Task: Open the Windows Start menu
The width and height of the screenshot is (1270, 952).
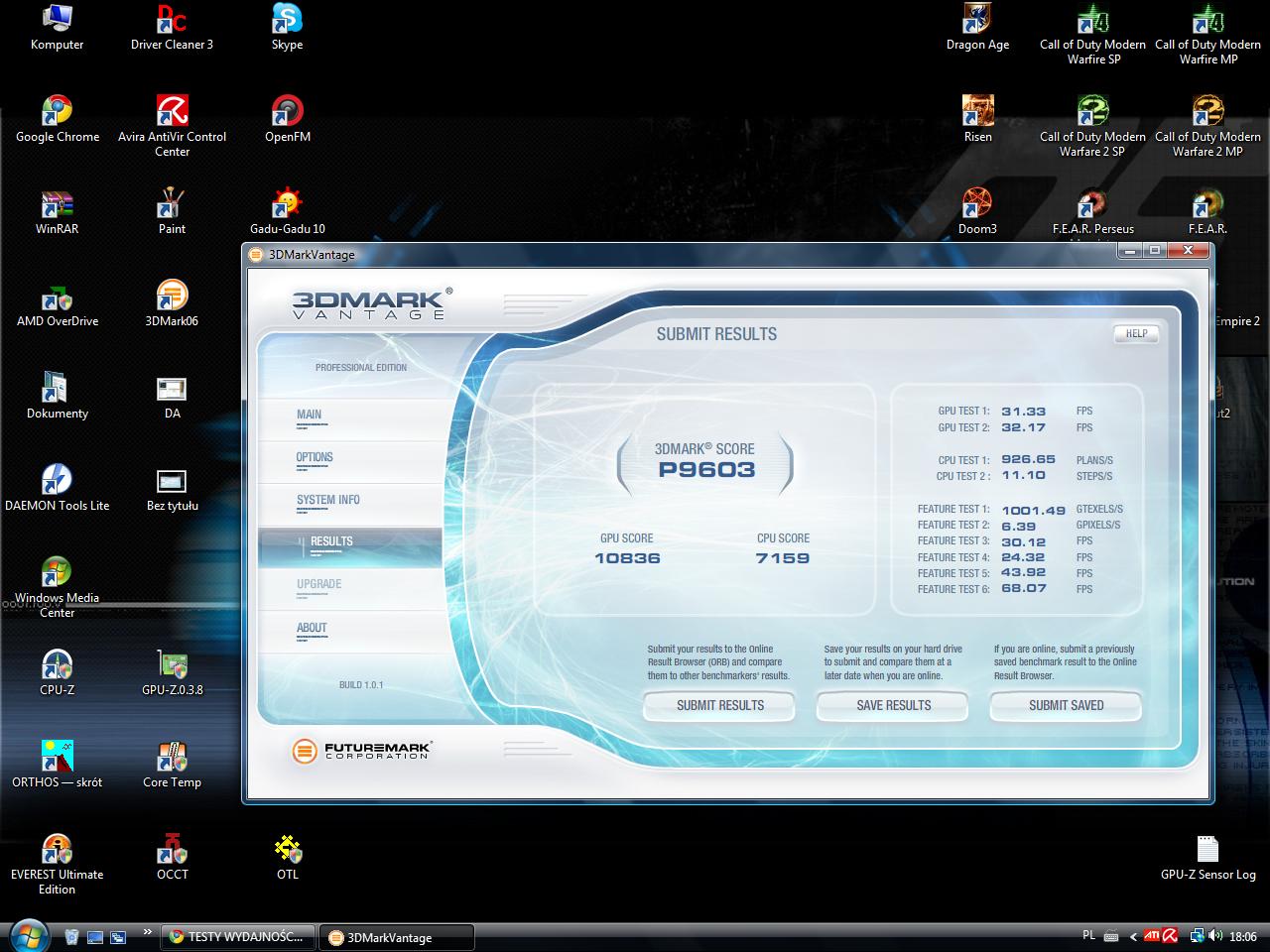Action: point(28,935)
